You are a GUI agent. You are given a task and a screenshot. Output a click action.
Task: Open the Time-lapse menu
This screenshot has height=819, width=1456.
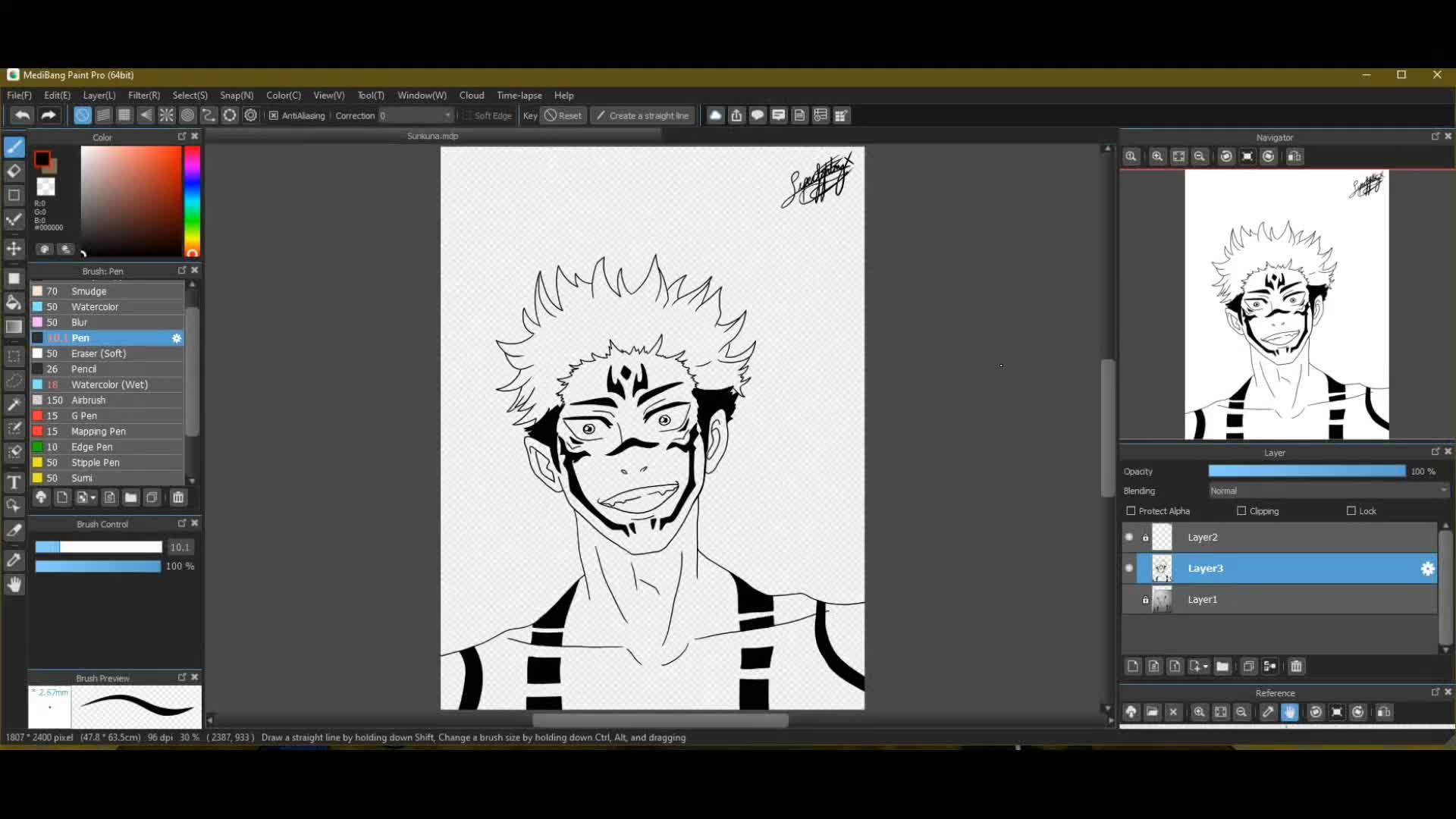(x=519, y=96)
